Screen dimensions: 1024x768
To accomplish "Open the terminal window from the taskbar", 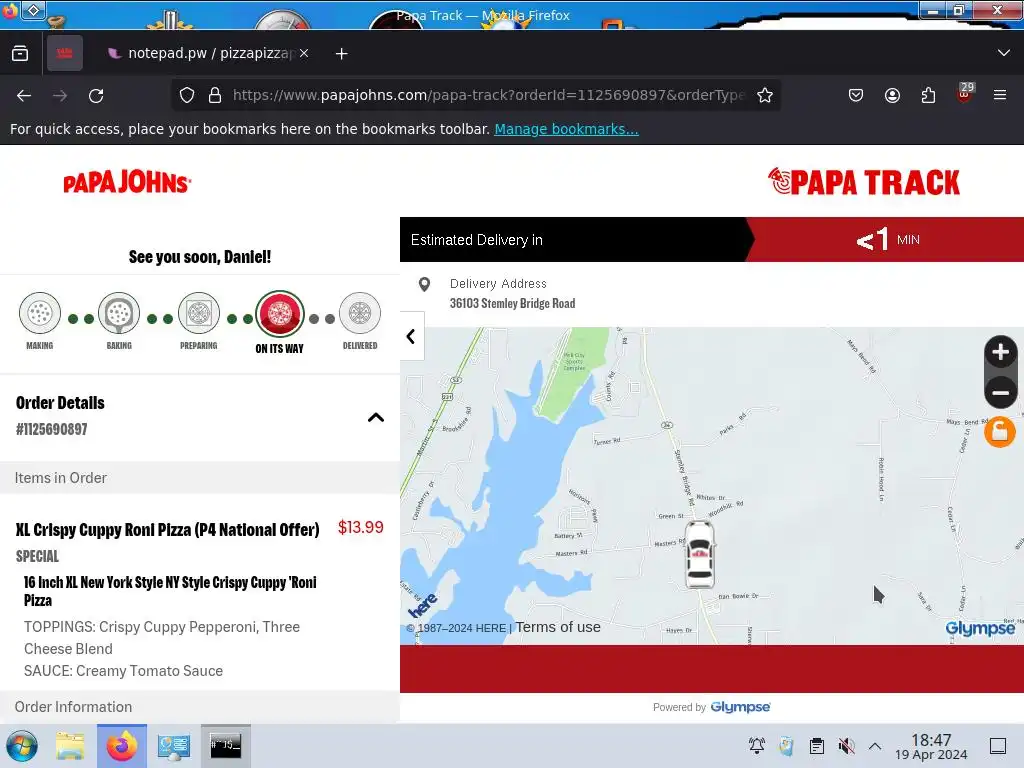I will (x=225, y=746).
